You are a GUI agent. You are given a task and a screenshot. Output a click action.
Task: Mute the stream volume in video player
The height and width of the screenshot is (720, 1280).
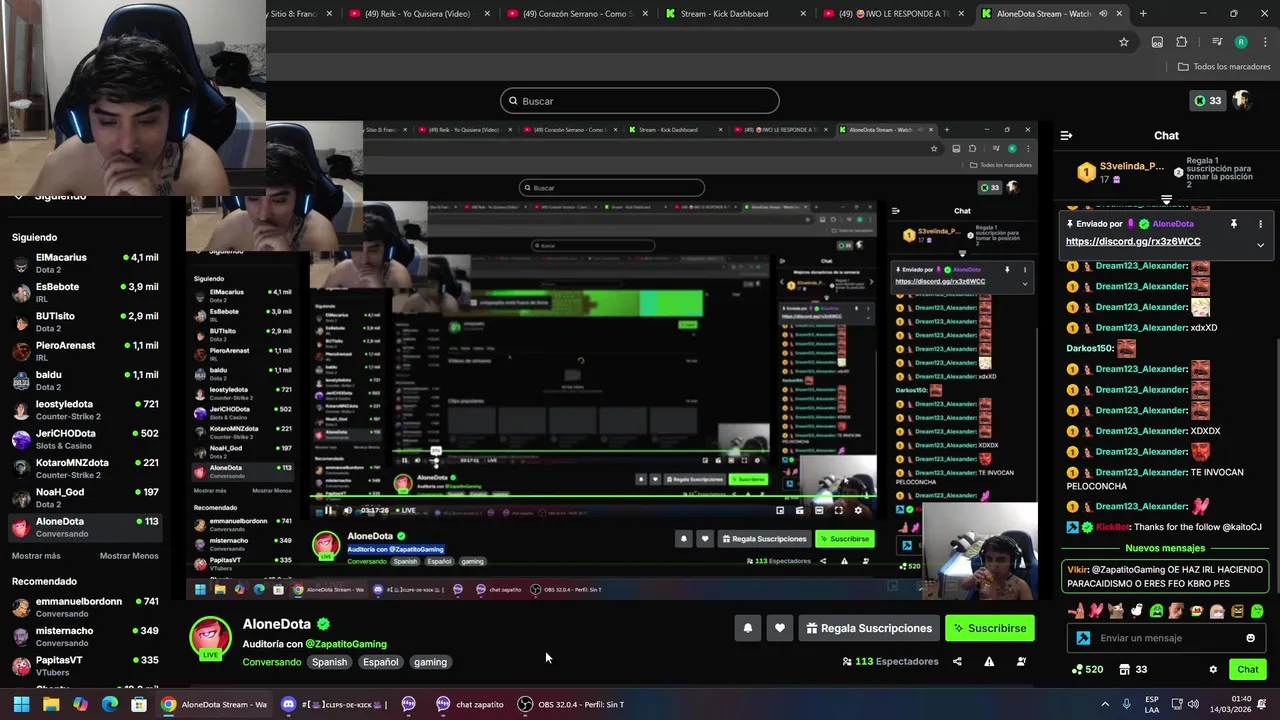347,510
